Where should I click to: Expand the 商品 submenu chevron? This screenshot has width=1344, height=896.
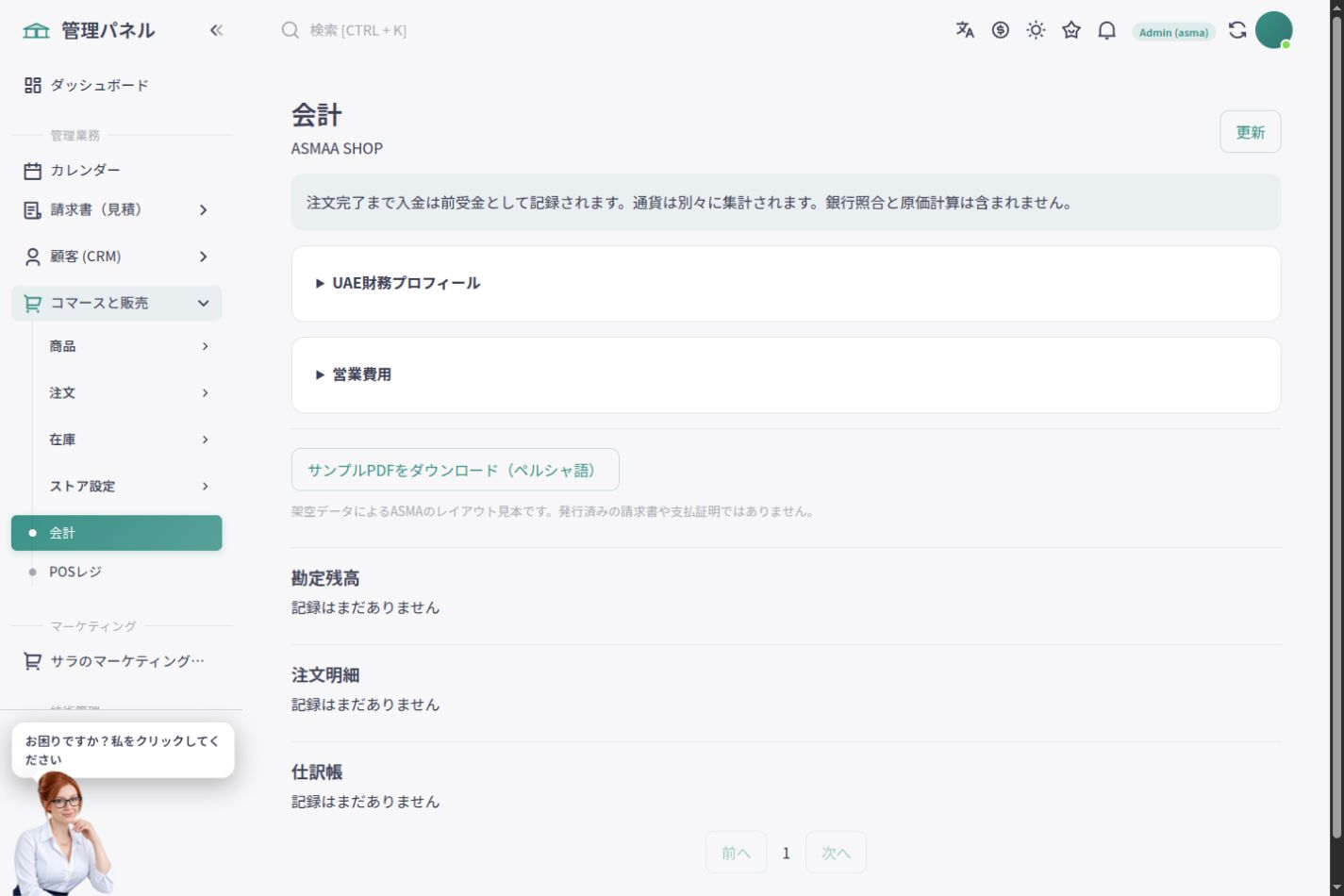pyautogui.click(x=205, y=346)
